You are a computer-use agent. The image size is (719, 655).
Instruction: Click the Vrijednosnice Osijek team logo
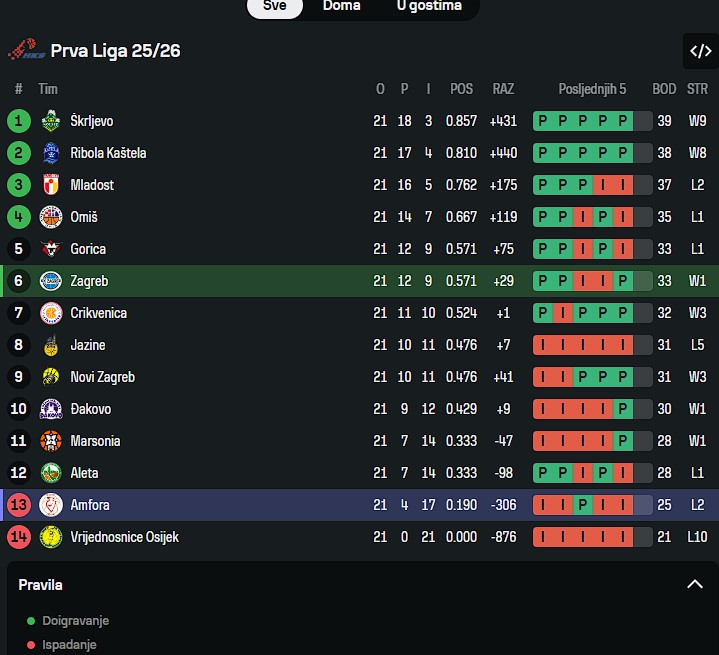click(50, 537)
